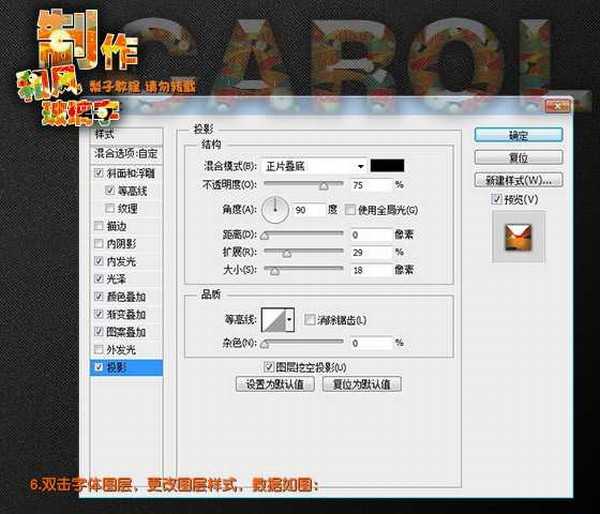The height and width of the screenshot is (514, 600).
Task: Expand the contour picker arrow
Action: click(x=291, y=320)
